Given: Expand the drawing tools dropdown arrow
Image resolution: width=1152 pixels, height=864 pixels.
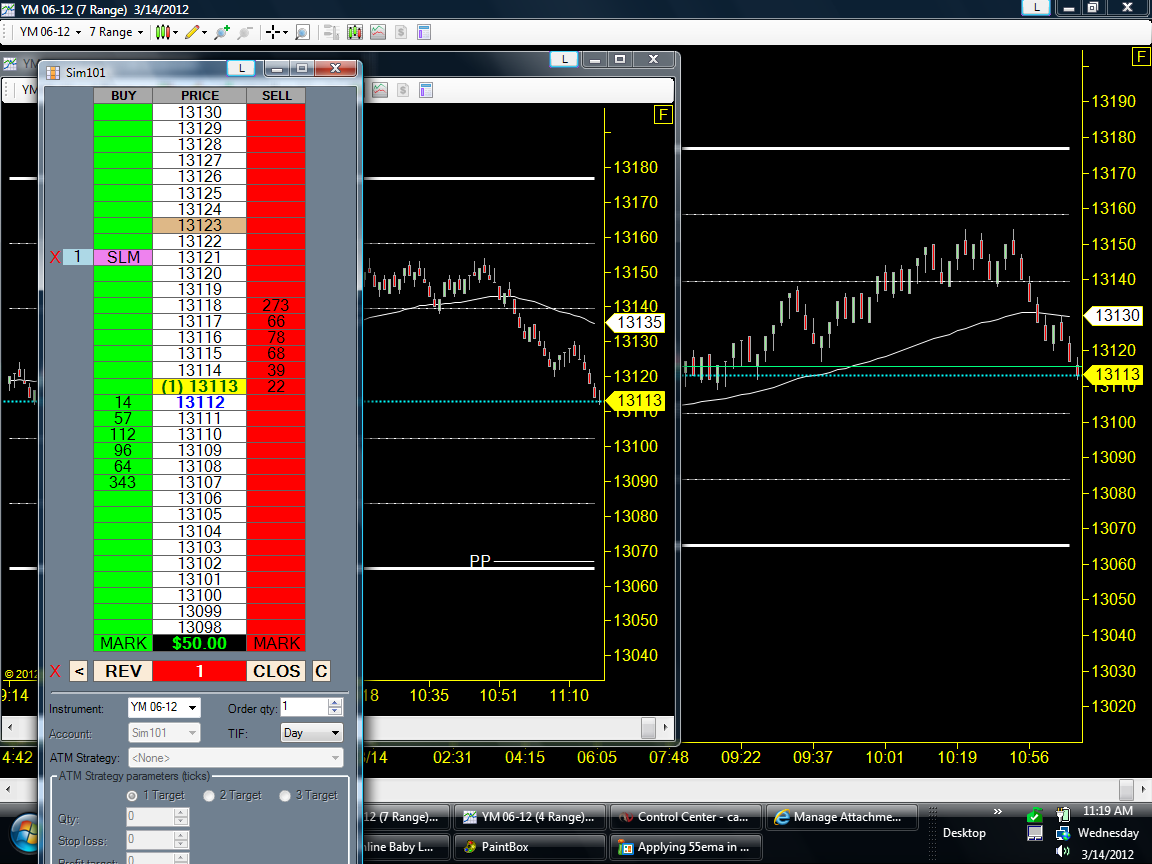Looking at the screenshot, I should [204, 32].
